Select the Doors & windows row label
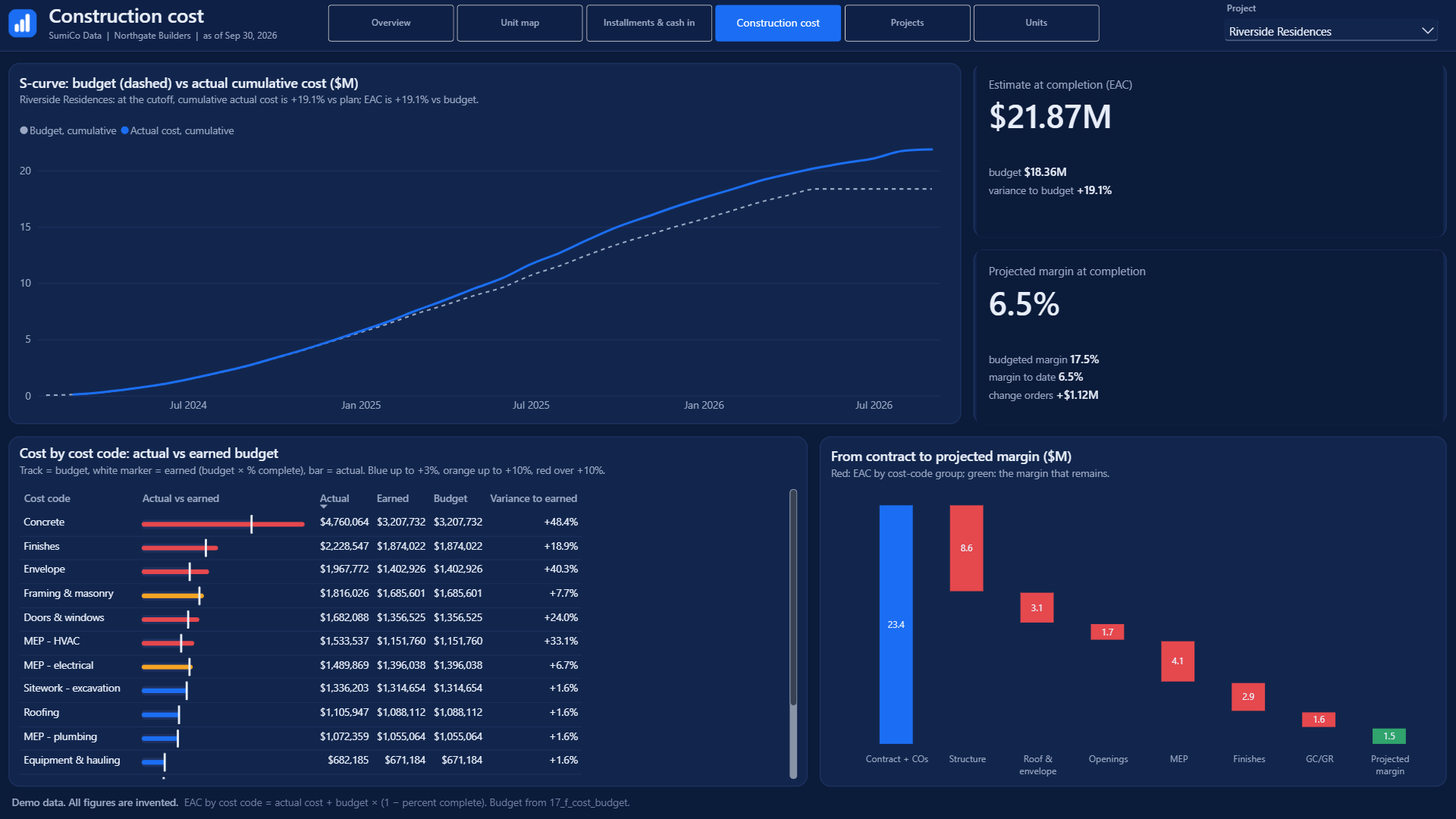 click(64, 617)
